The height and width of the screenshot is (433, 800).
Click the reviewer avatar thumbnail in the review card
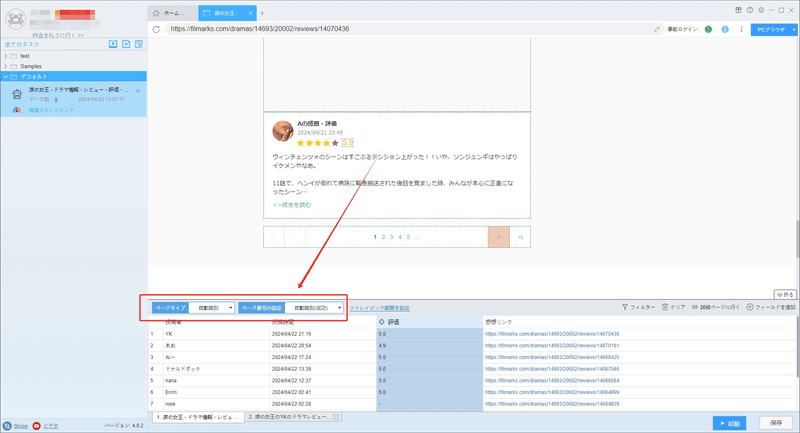pyautogui.click(x=283, y=131)
